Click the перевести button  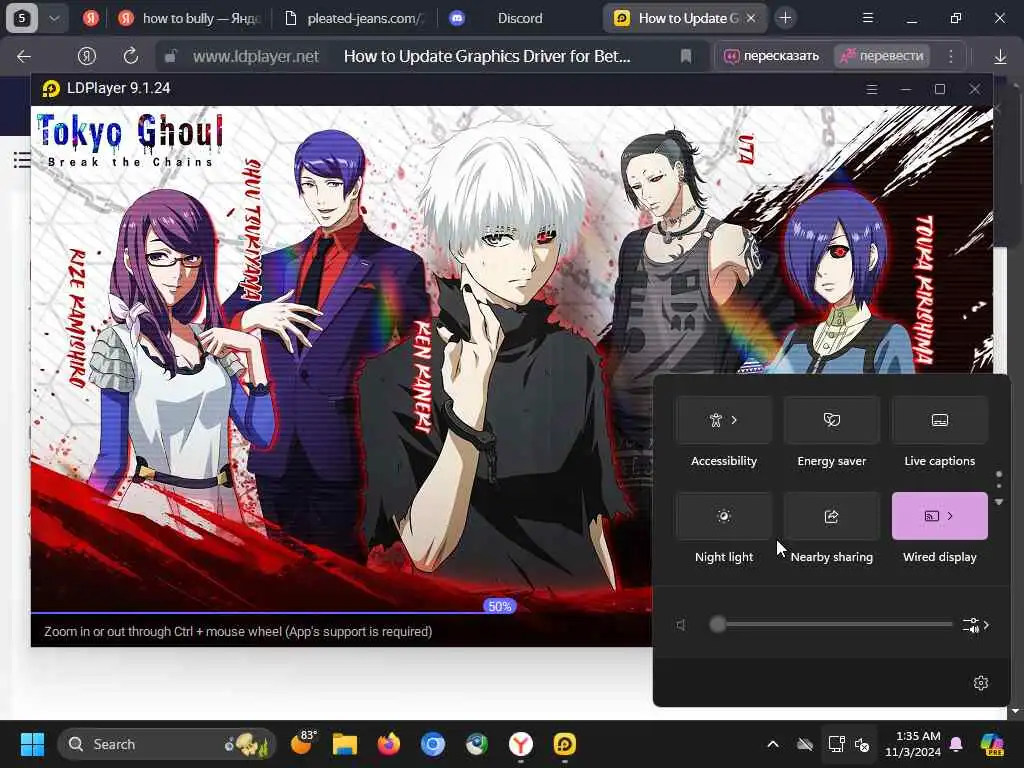(883, 56)
